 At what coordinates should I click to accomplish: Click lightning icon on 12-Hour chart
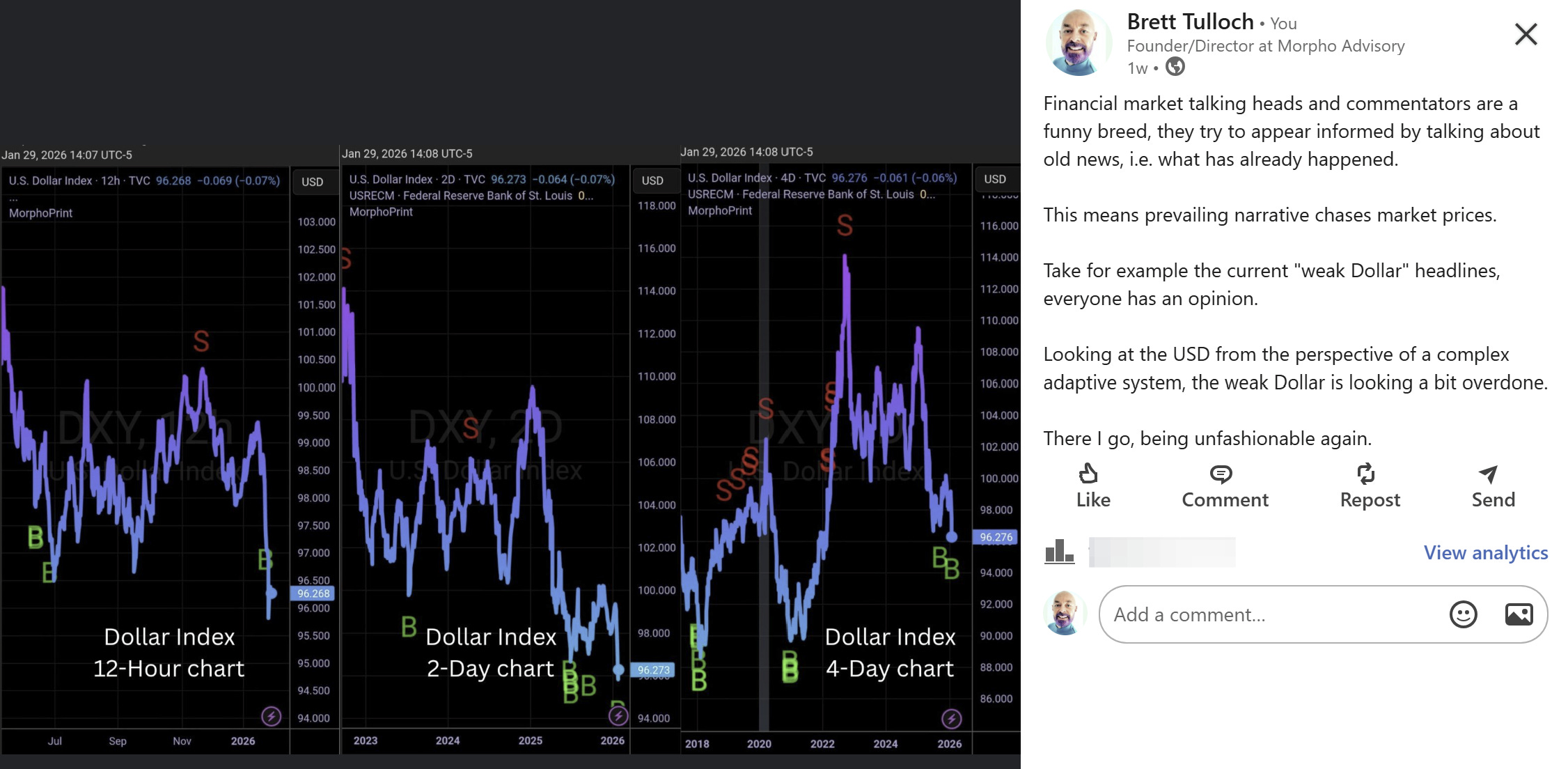pyautogui.click(x=271, y=715)
